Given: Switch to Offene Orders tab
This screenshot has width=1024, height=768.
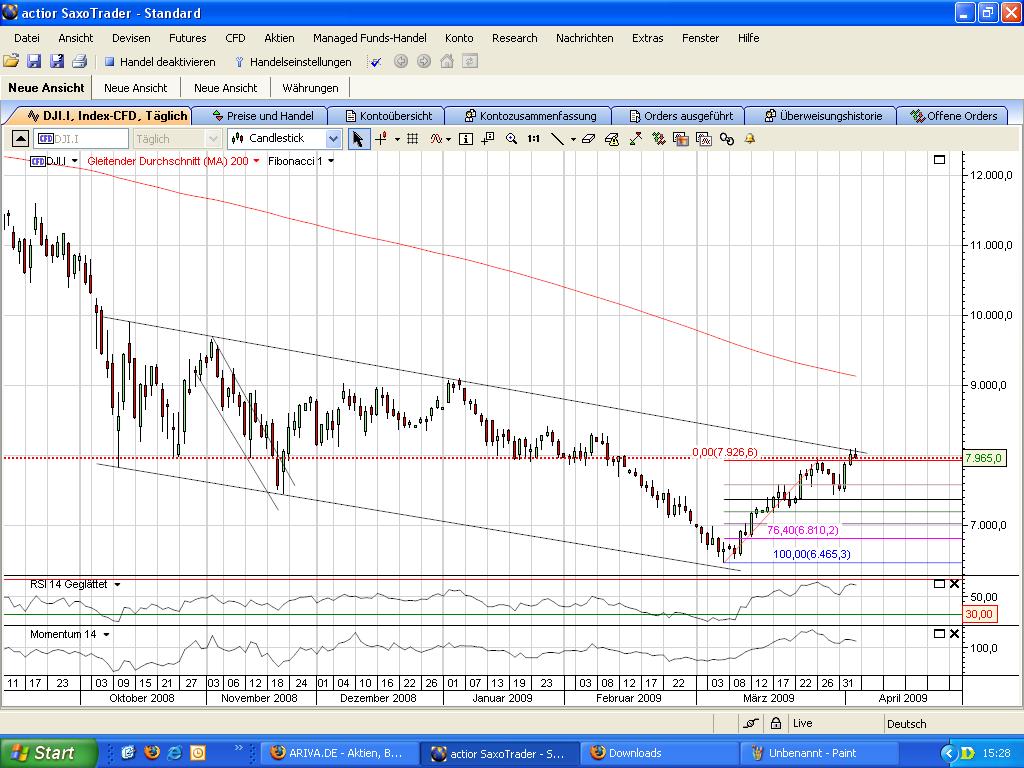Looking at the screenshot, I should point(954,116).
